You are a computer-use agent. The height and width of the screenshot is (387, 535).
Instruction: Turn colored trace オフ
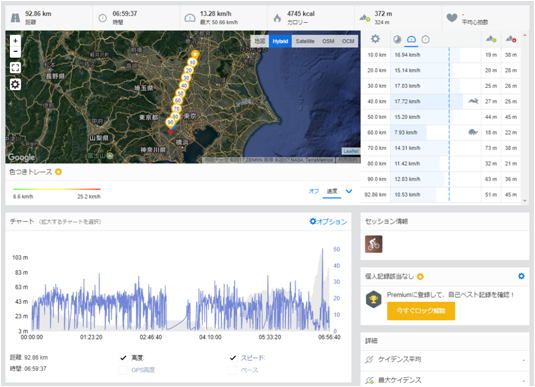[x=314, y=191]
